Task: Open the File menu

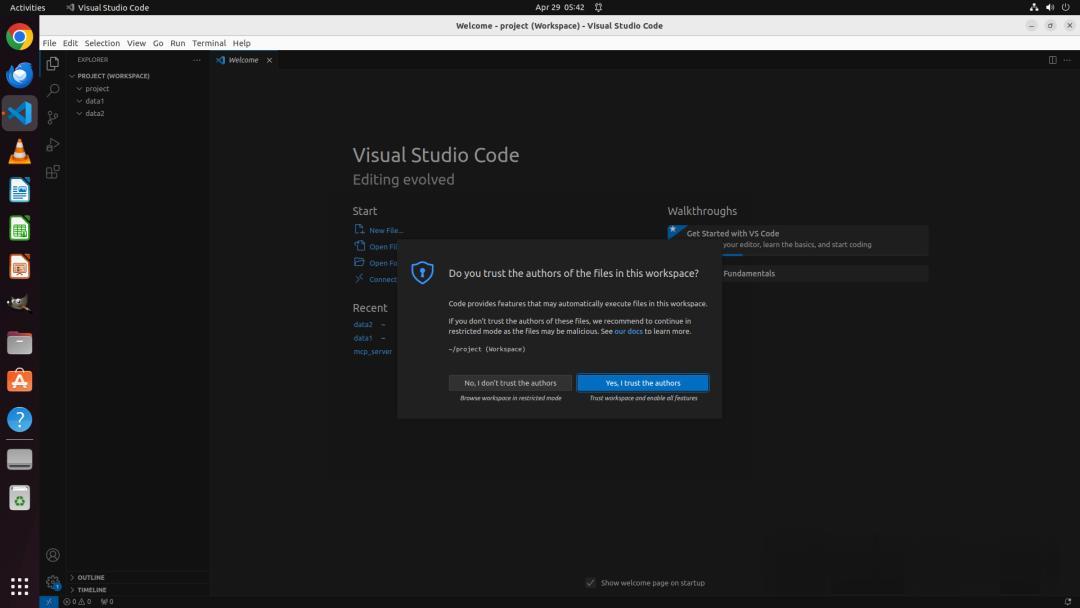Action: (50, 43)
